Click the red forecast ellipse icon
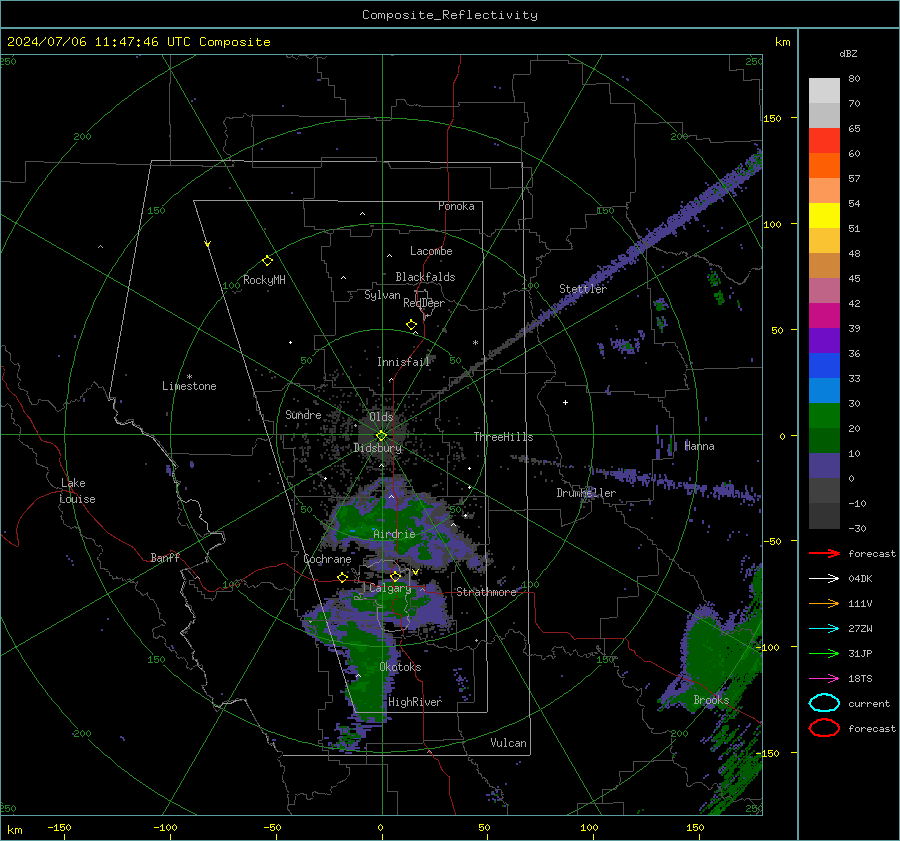The height and width of the screenshot is (841, 900). click(x=824, y=728)
